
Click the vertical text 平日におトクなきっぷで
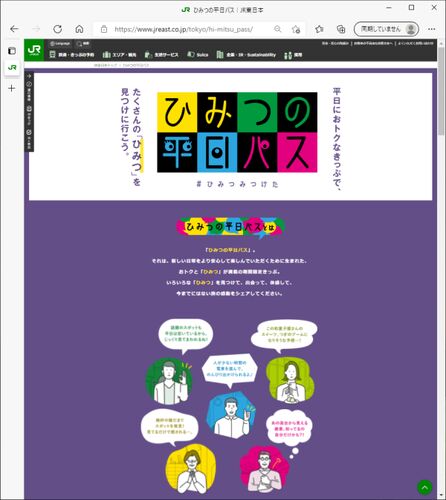tap(337, 139)
